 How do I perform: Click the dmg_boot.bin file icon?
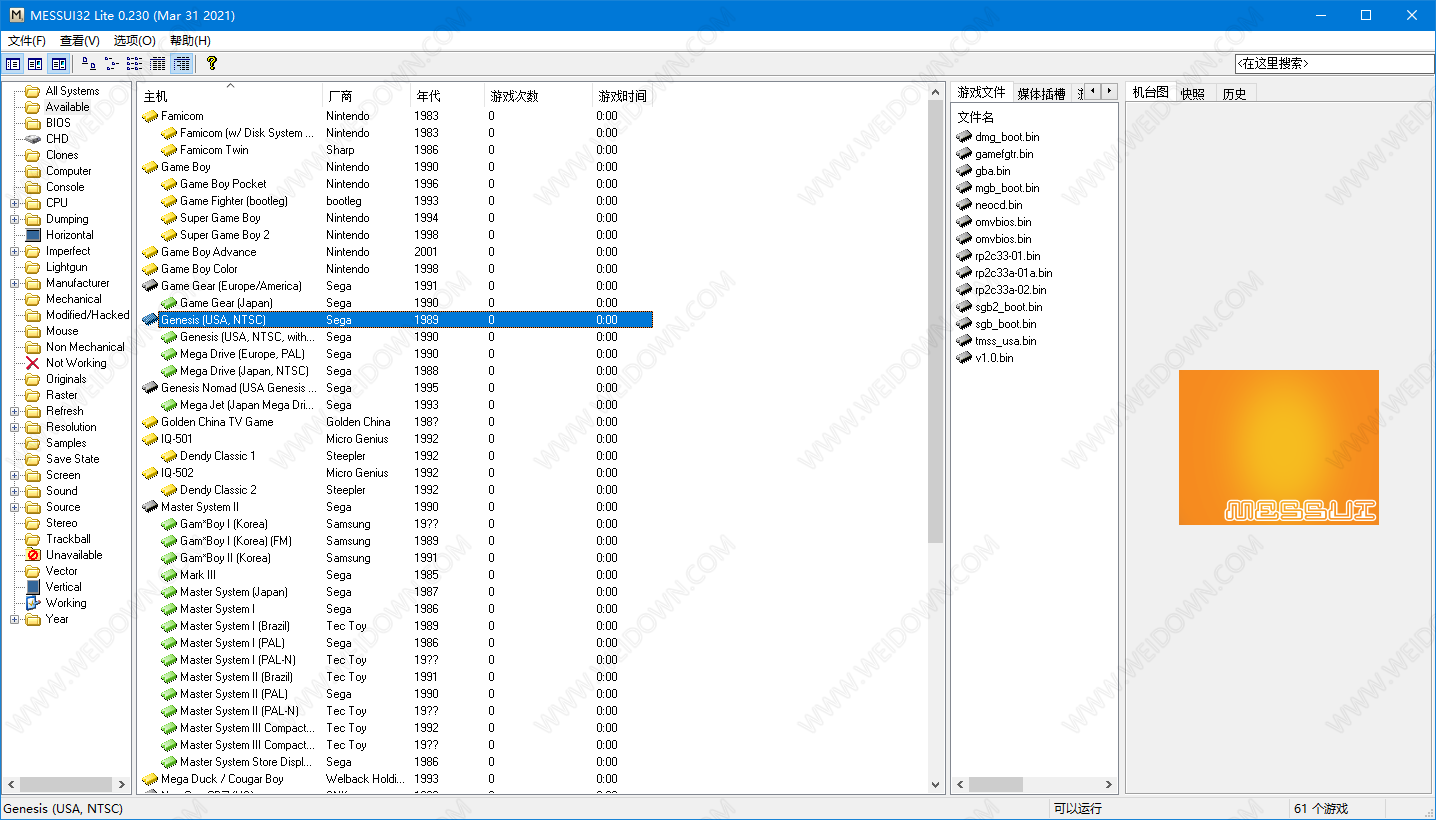(964, 137)
